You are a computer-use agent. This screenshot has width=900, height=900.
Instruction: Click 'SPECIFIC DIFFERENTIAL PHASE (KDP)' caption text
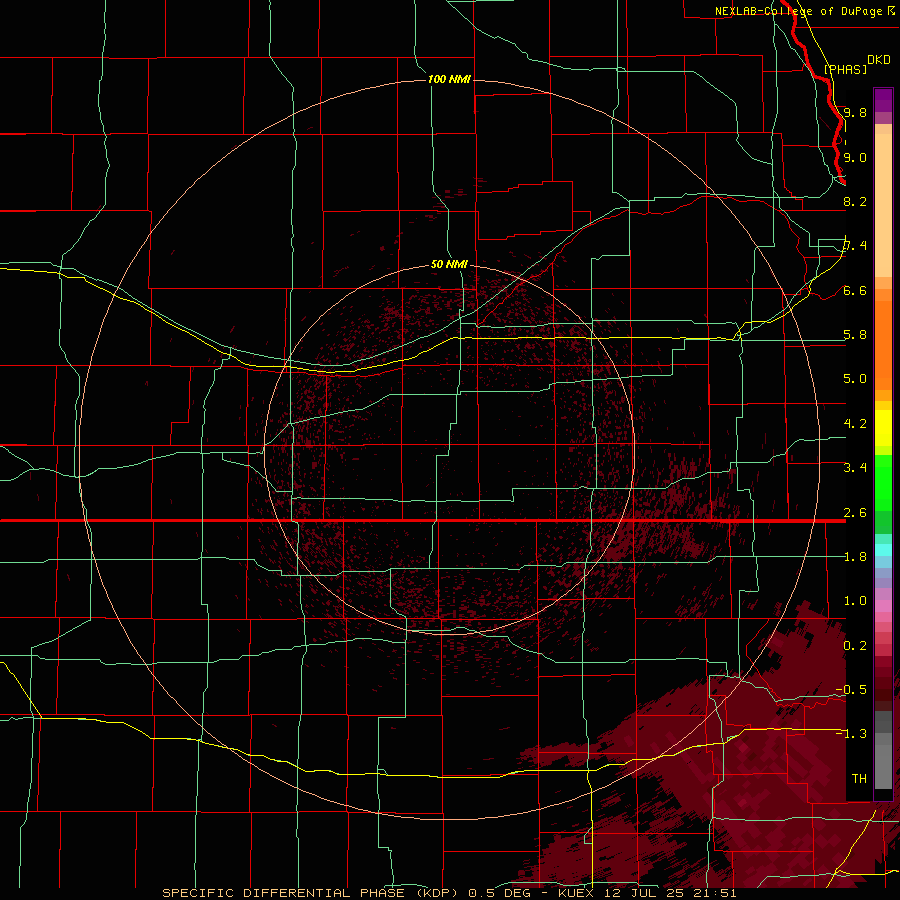(310, 893)
